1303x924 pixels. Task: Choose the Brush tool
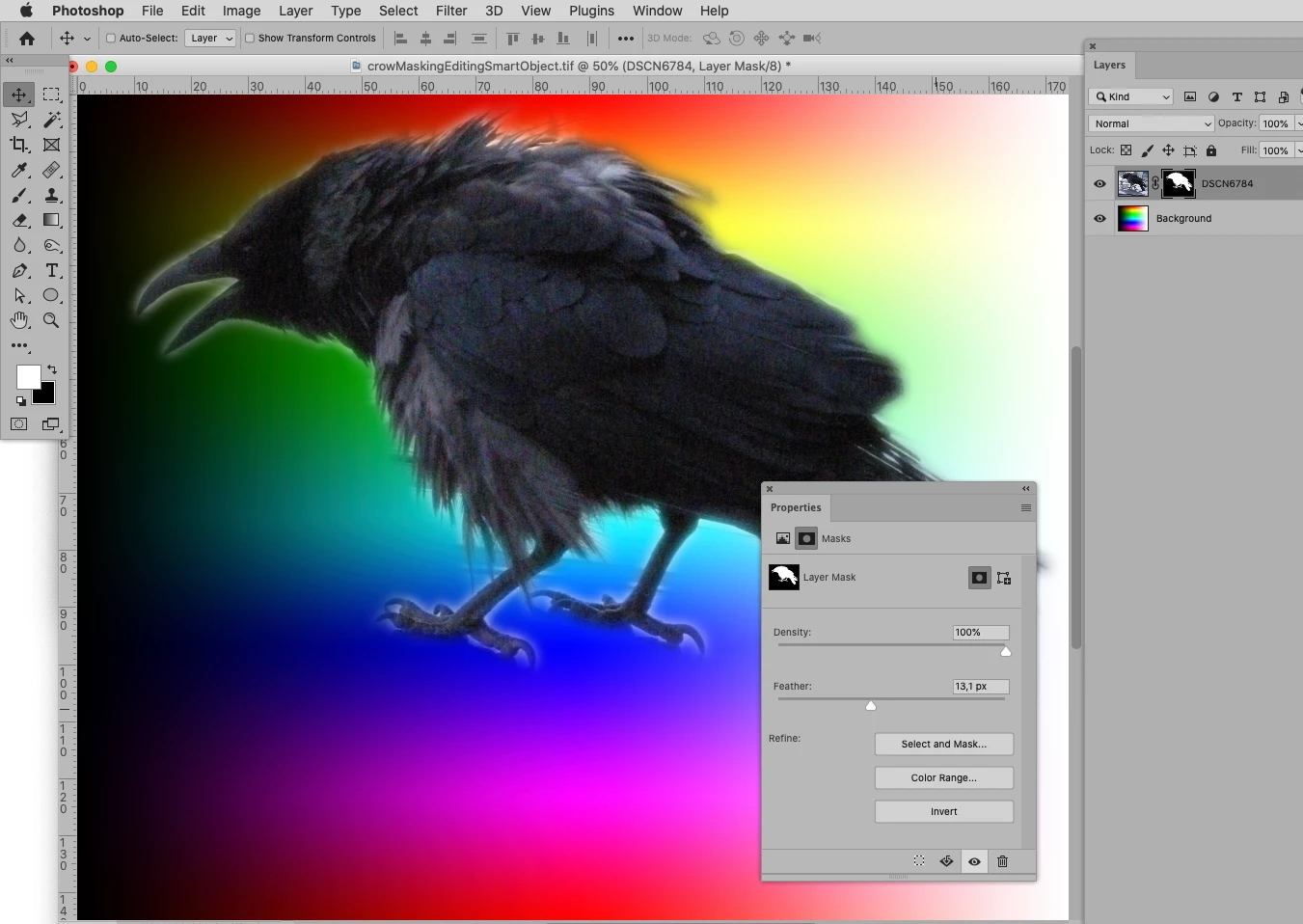pos(19,196)
